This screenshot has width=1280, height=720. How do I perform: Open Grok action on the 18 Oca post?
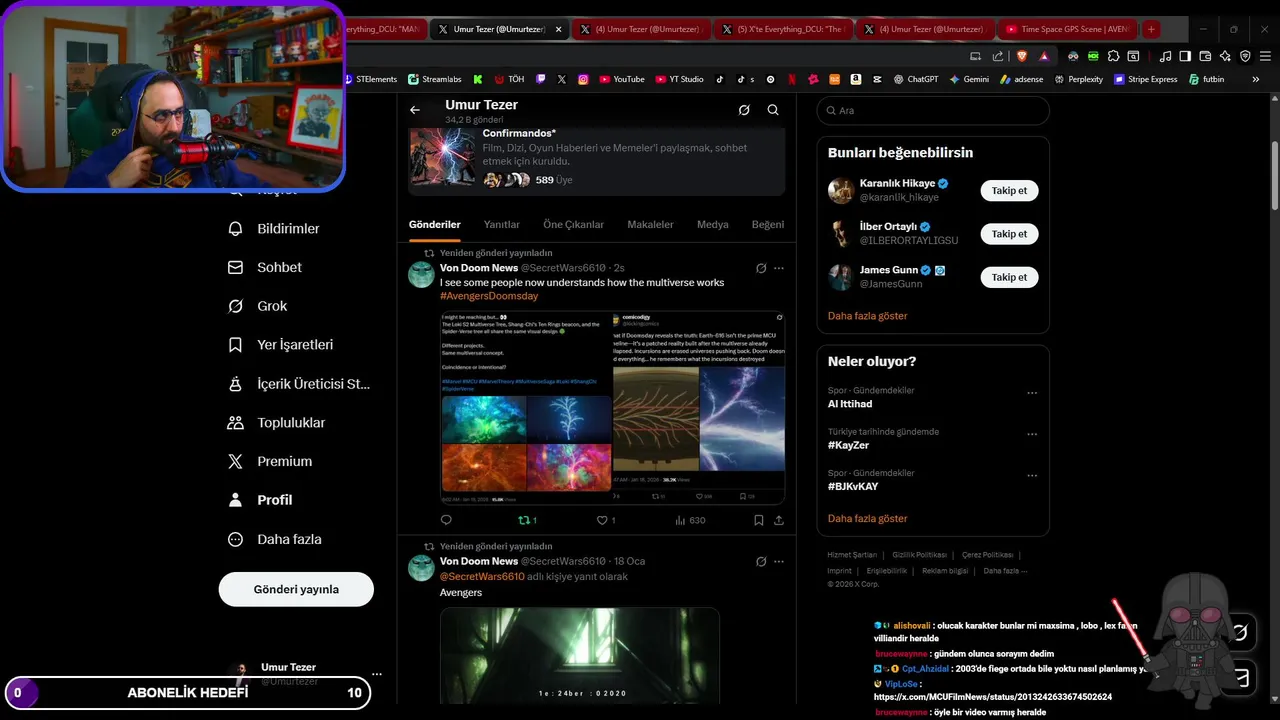point(761,562)
